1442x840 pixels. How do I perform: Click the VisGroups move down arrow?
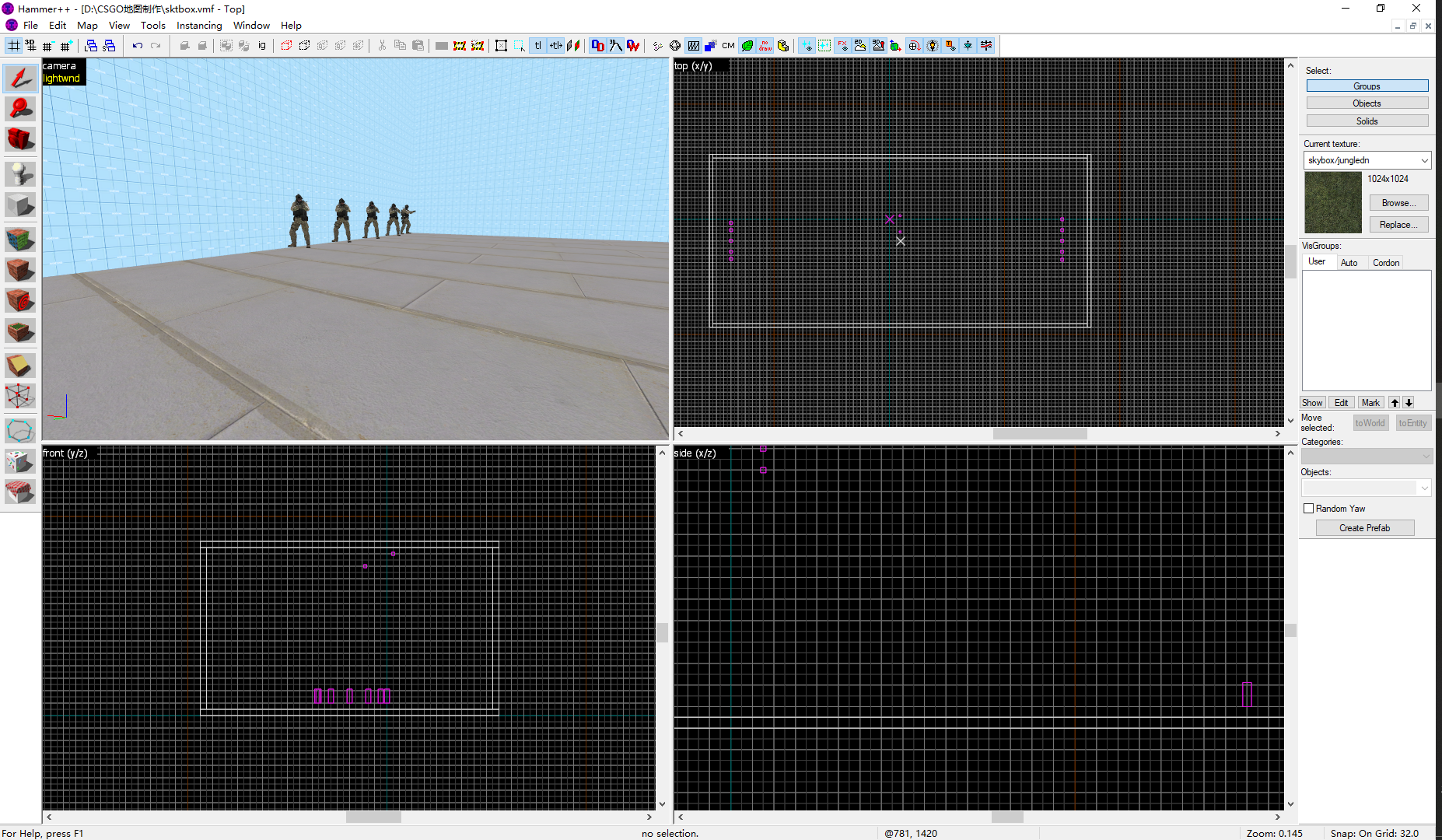pos(1409,403)
